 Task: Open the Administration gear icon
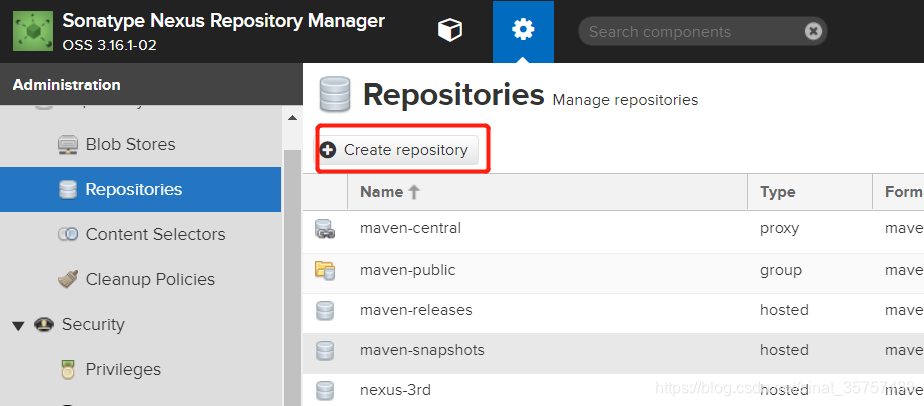[523, 30]
